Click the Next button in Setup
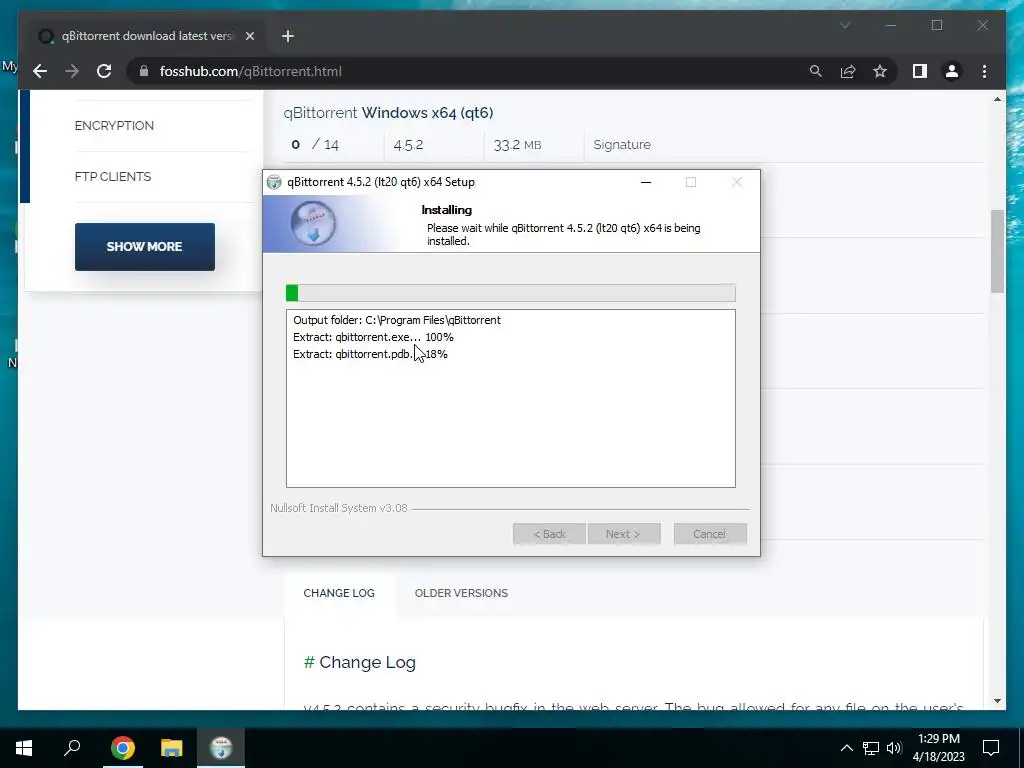Screen dimensions: 1024x768 [624, 534]
